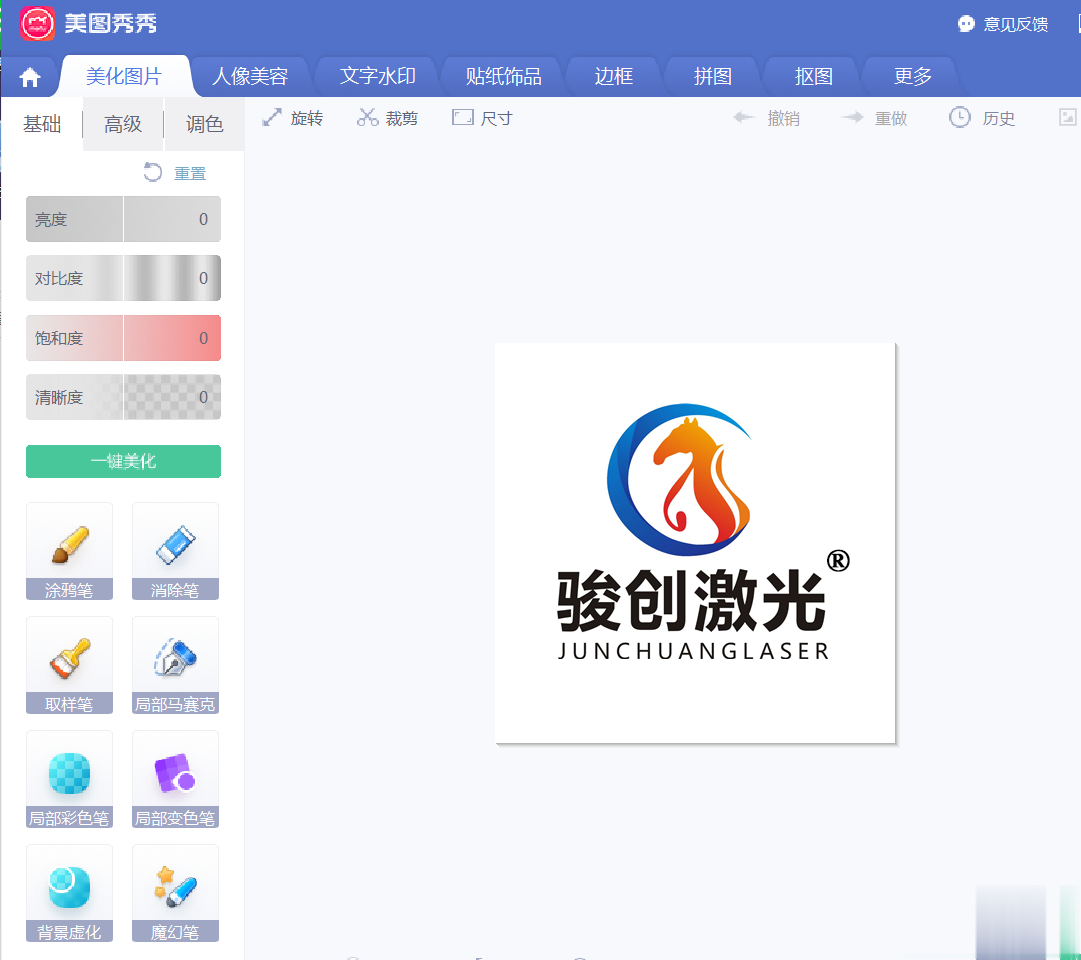The image size is (1081, 960).
Task: Adjust the 亮度 brightness slider
Action: 123,219
